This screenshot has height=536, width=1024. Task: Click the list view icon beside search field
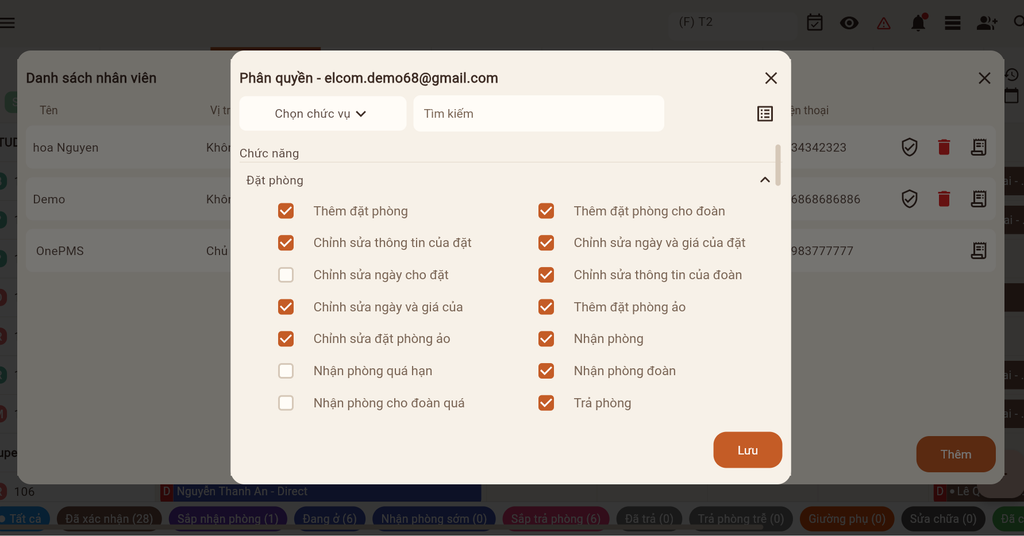[765, 114]
